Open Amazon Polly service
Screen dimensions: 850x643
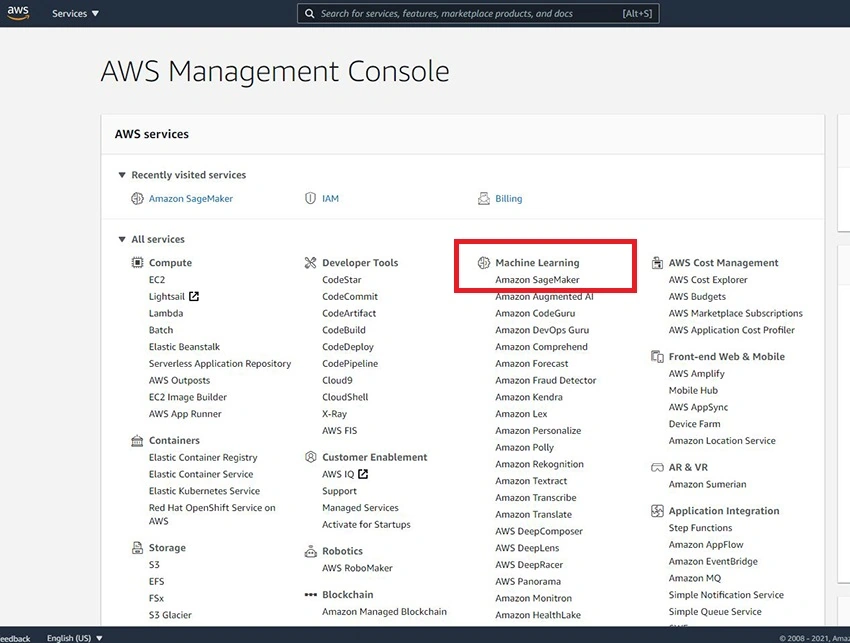pos(524,447)
